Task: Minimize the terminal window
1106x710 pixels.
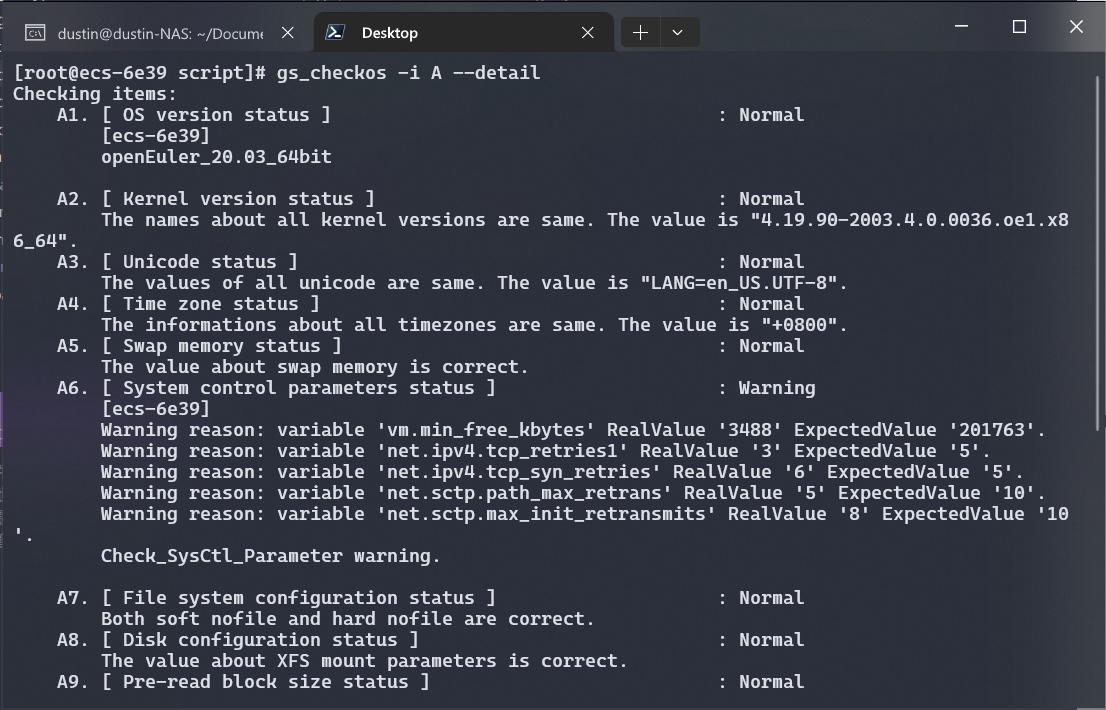Action: tap(962, 27)
